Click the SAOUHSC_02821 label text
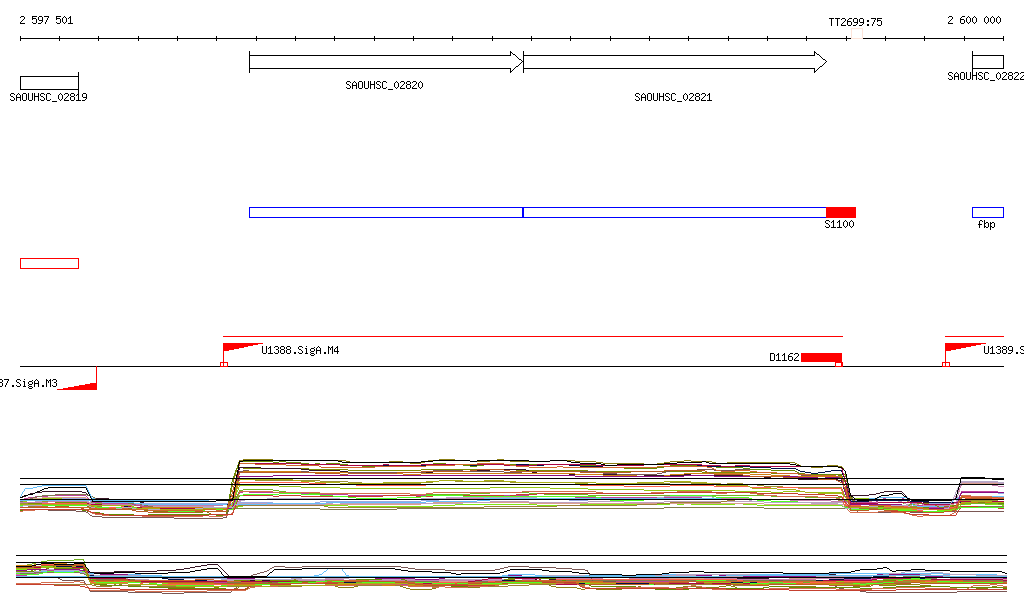This screenshot has width=1024, height=611. 673,97
